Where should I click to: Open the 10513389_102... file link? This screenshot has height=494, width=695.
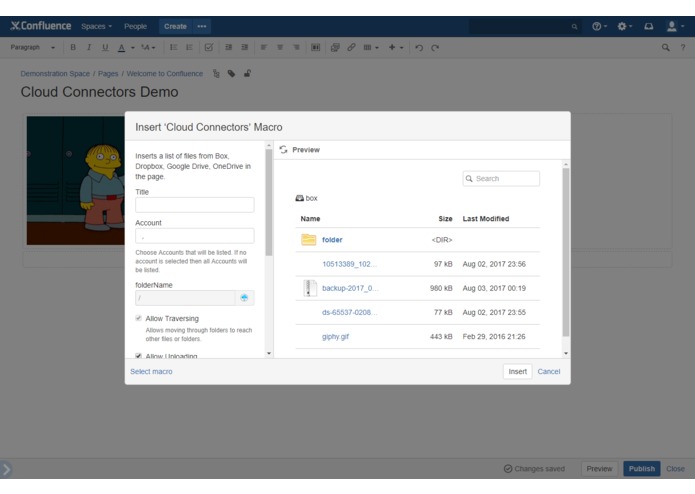[x=349, y=264]
